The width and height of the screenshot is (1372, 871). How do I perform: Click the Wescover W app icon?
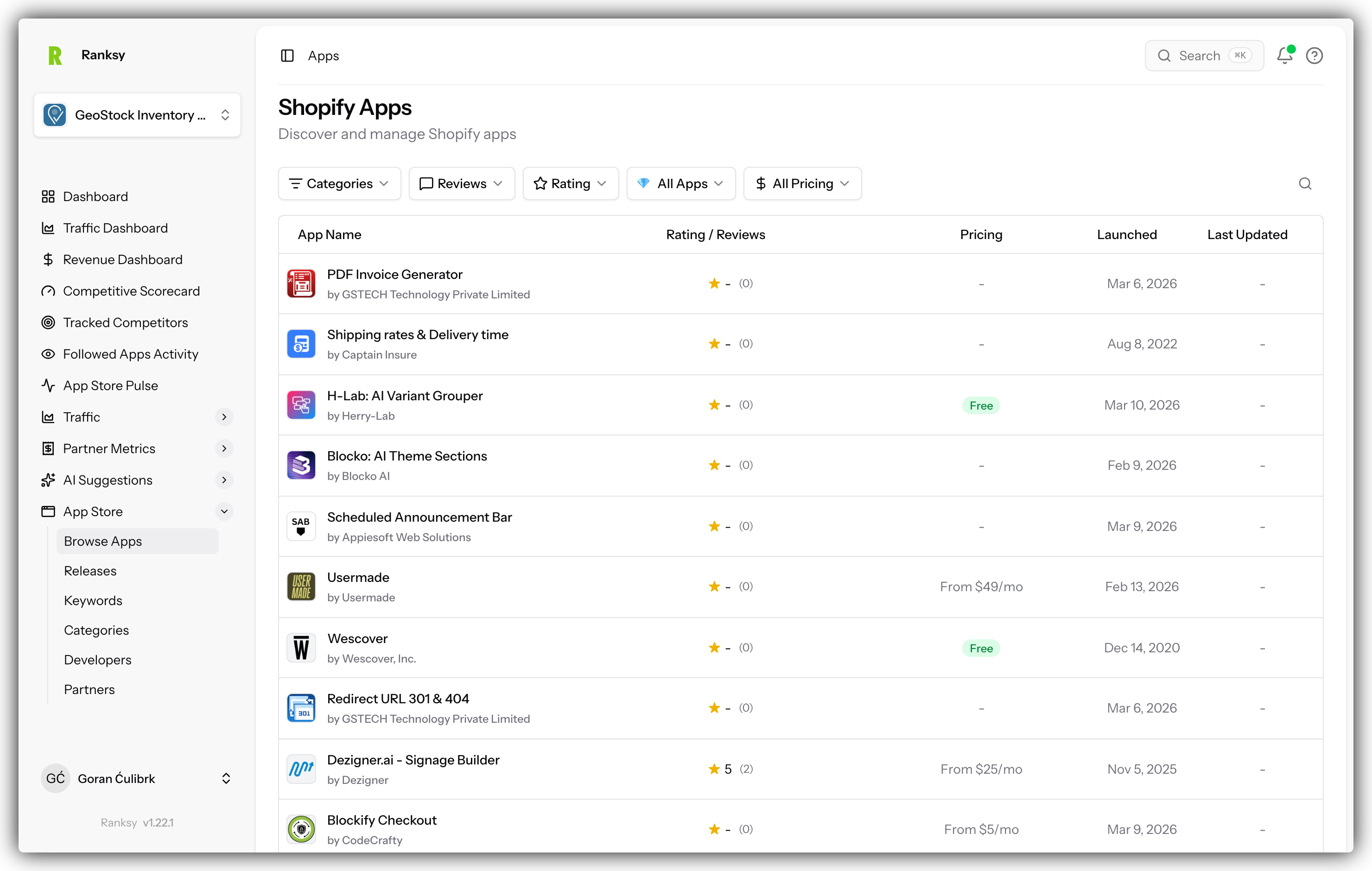tap(301, 648)
